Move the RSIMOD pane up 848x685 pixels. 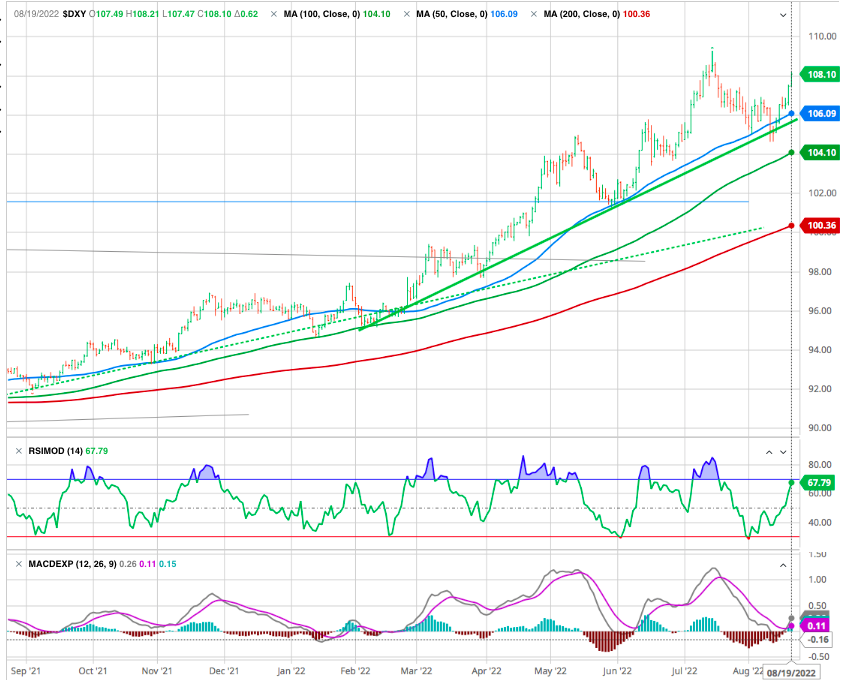point(769,452)
